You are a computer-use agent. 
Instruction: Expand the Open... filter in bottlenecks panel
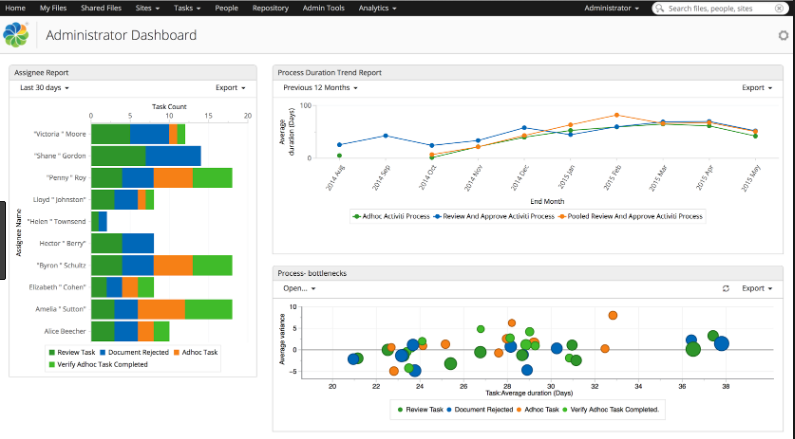299,288
